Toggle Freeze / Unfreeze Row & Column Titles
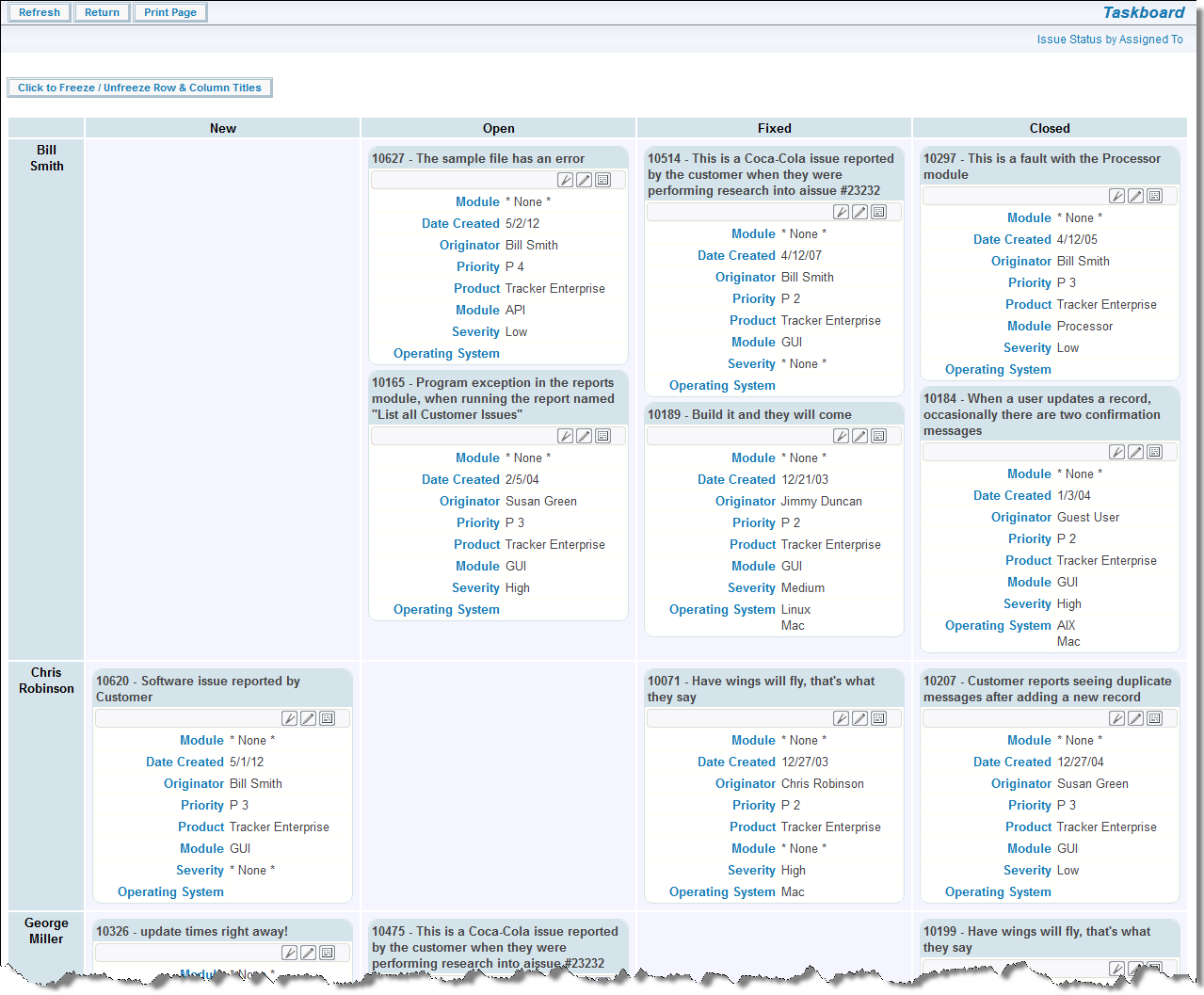 139,88
